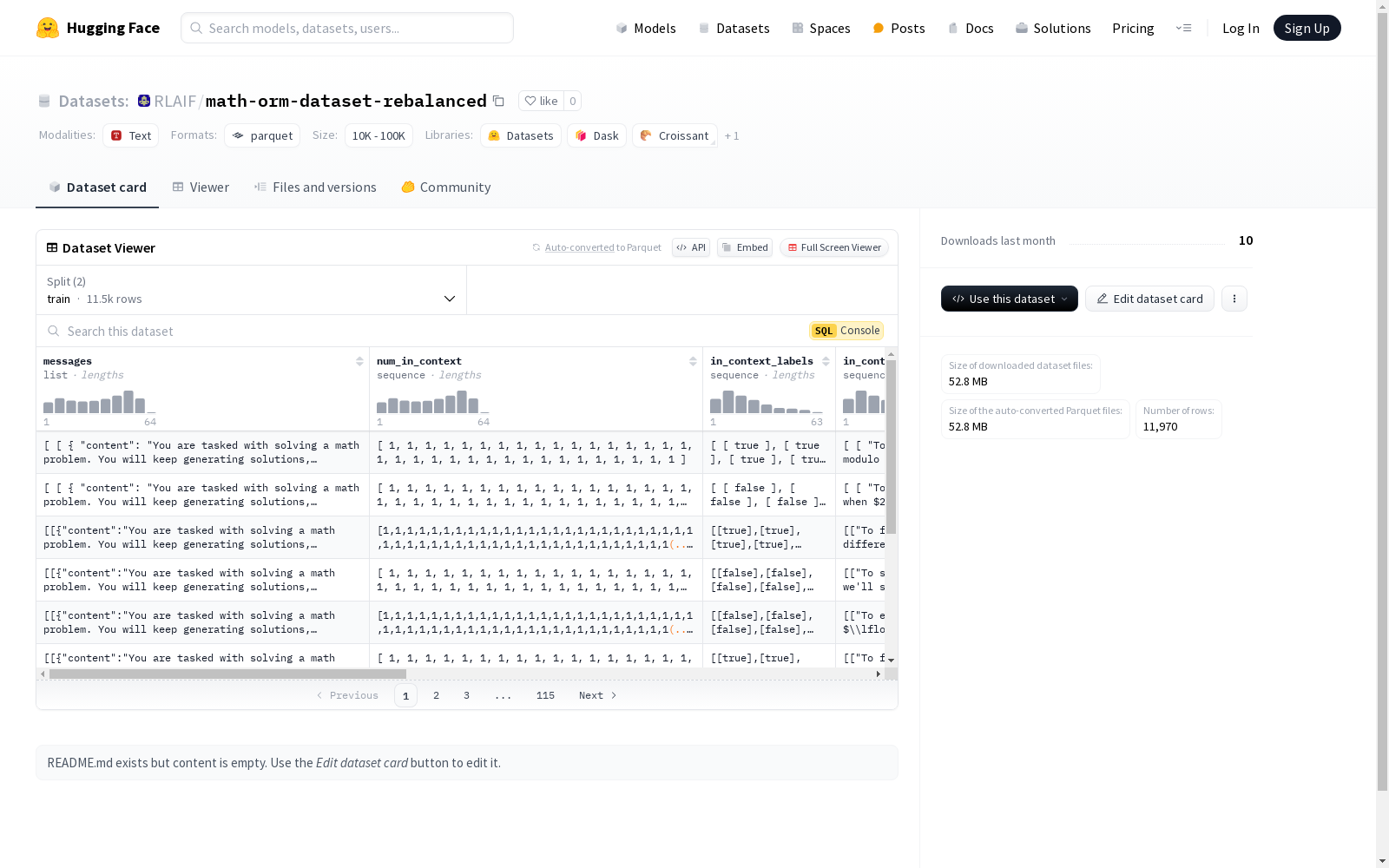Click the Edit dataset card button
1389x868 pixels.
[x=1149, y=299]
